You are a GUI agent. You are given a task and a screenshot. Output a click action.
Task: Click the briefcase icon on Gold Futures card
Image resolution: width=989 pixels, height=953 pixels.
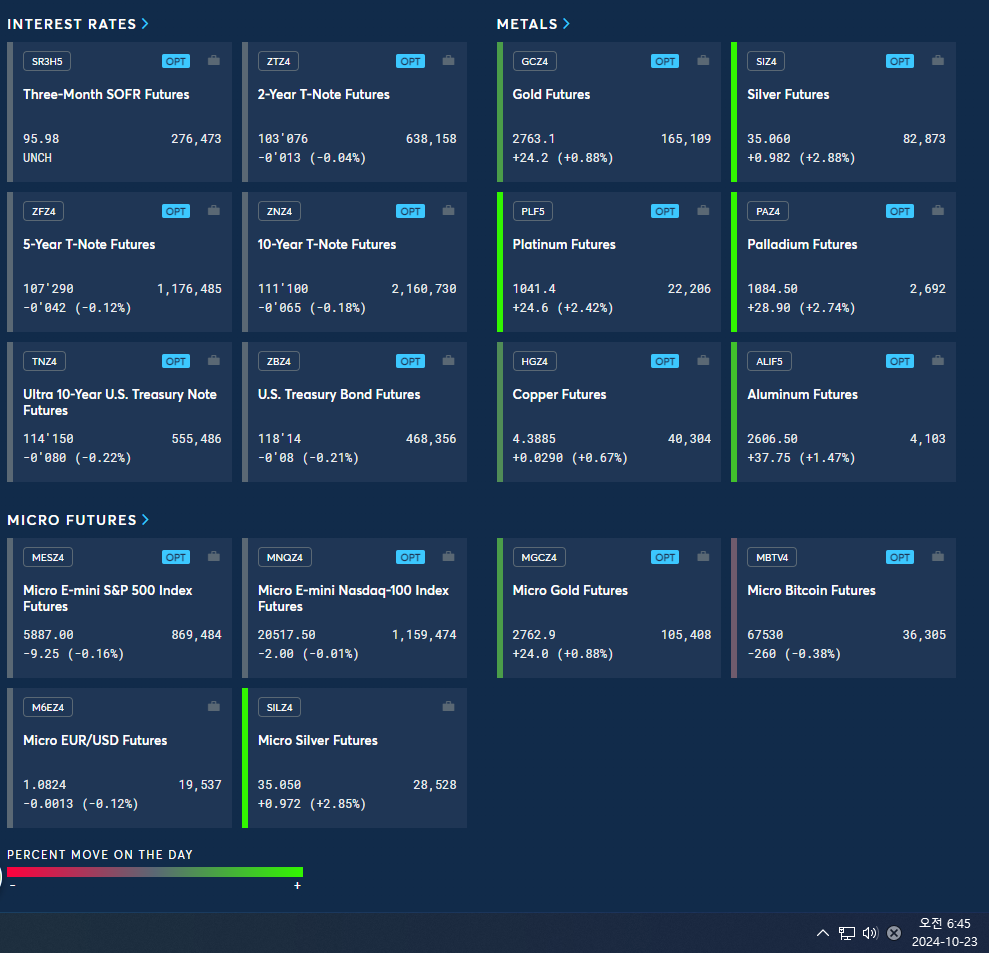[703, 61]
